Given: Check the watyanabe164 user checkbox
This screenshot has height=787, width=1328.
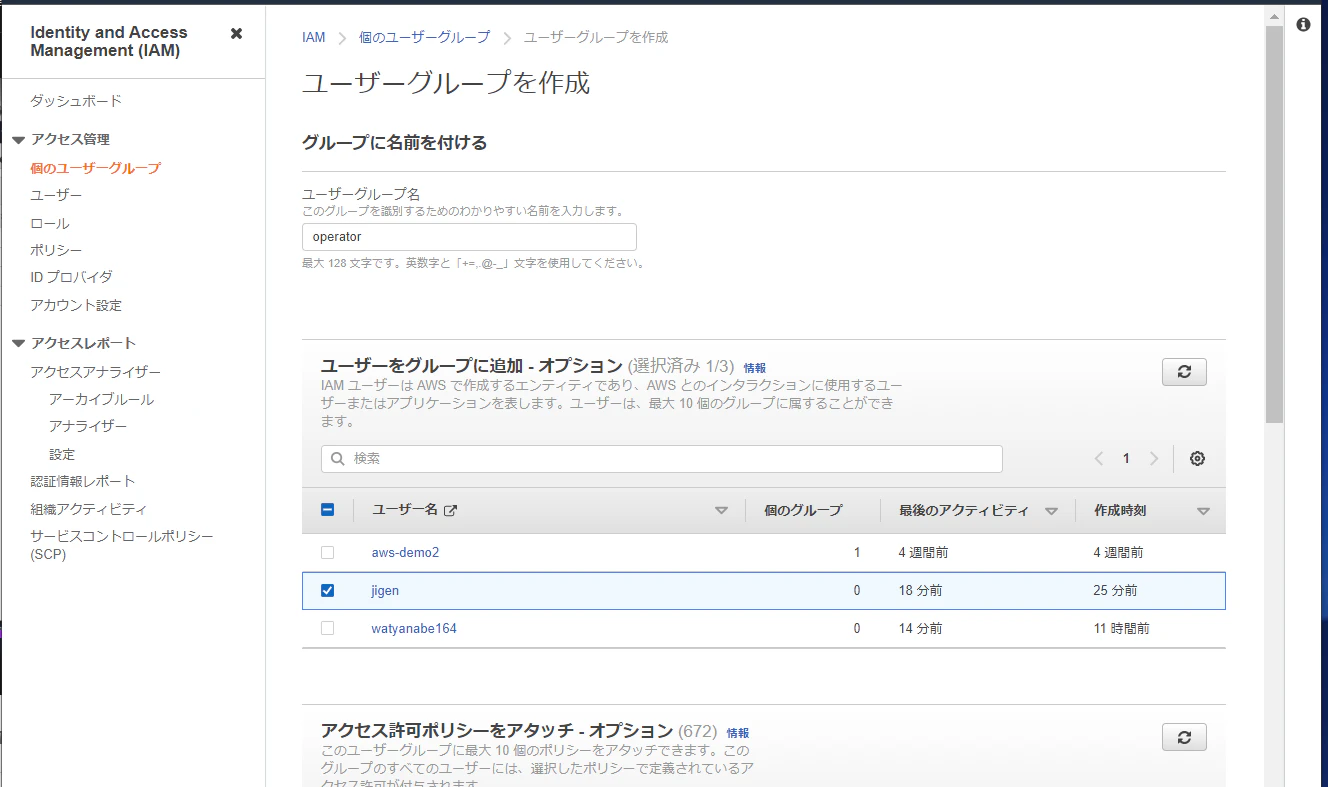Looking at the screenshot, I should click(x=327, y=628).
